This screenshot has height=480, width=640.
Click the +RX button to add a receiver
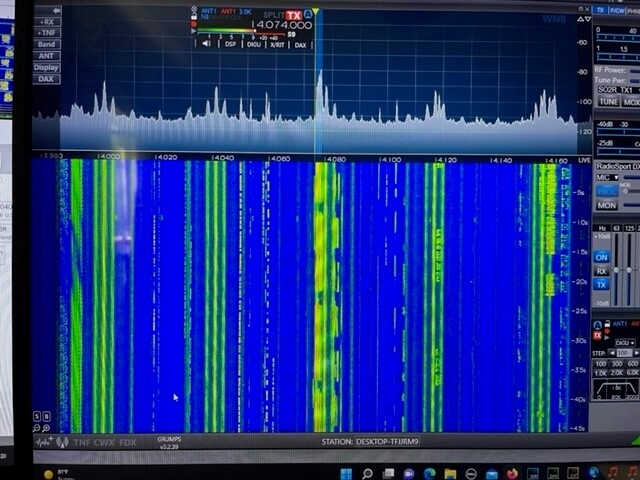click(x=46, y=21)
